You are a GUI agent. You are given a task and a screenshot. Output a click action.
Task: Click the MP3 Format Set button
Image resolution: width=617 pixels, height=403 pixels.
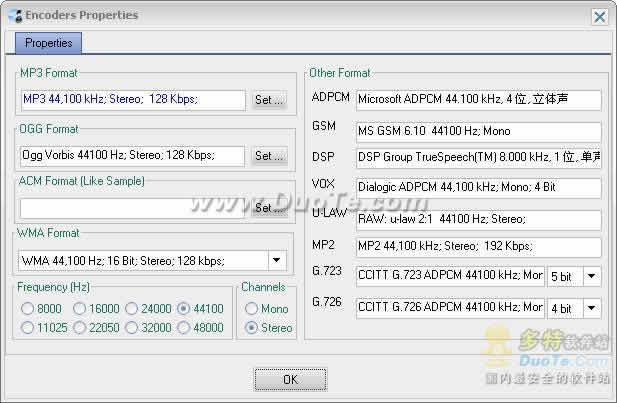(268, 100)
